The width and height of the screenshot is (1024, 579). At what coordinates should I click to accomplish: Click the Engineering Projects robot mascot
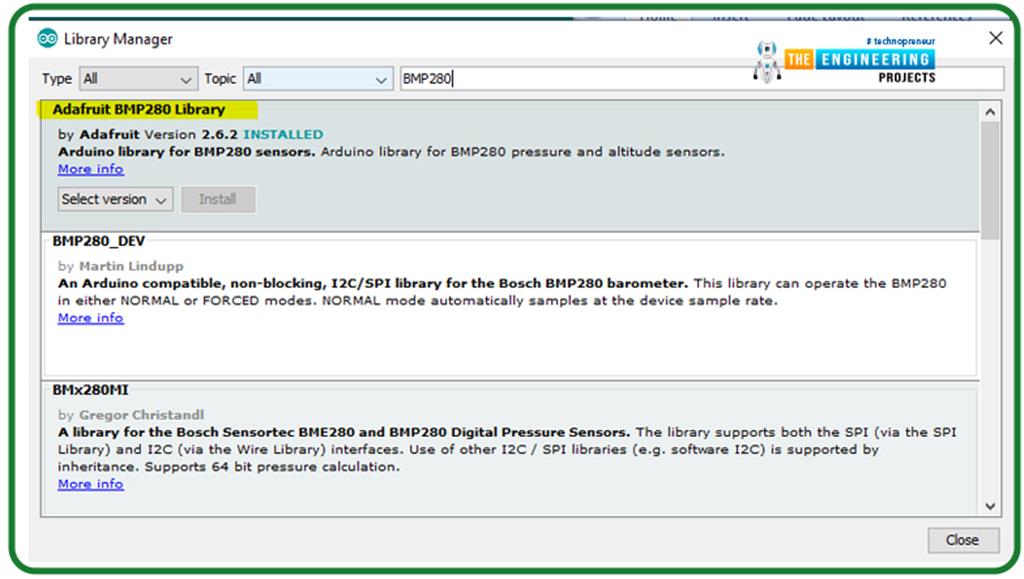(769, 61)
